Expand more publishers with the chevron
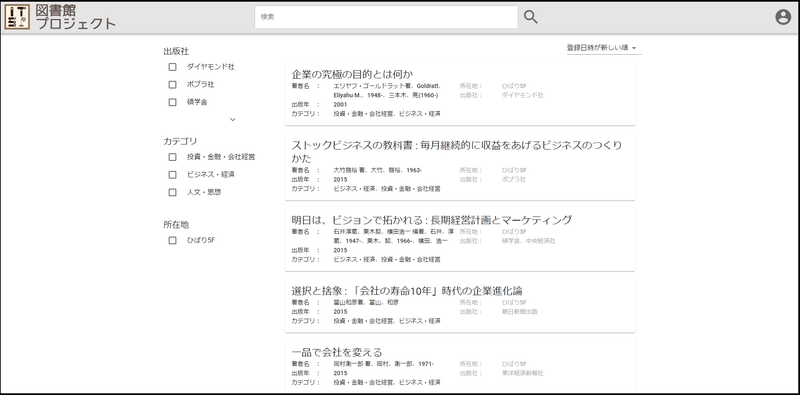 pos(233,119)
